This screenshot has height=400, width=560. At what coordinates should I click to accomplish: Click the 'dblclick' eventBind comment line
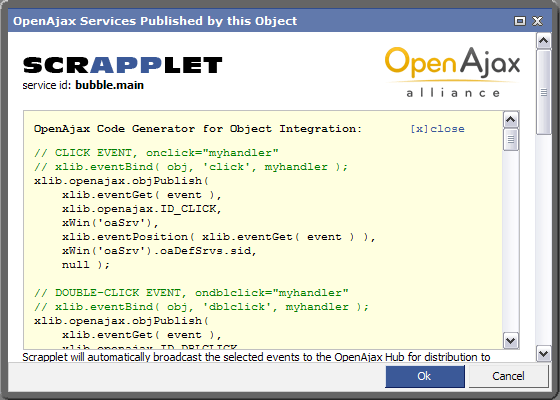tap(201, 307)
